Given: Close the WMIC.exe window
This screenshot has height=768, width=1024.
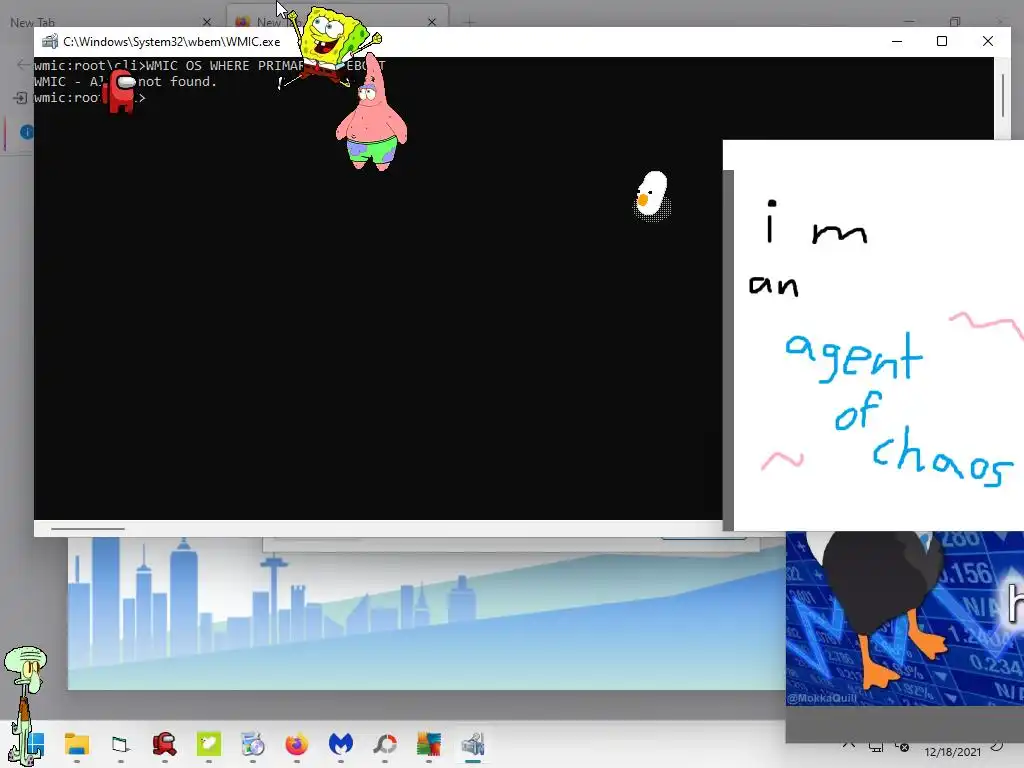Looking at the screenshot, I should click(987, 41).
